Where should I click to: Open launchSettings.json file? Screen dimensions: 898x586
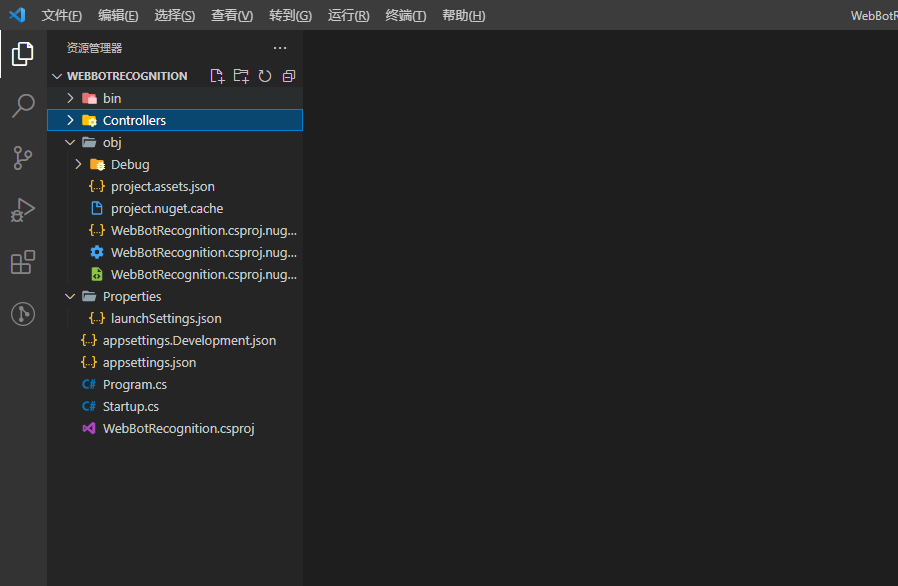pos(166,318)
